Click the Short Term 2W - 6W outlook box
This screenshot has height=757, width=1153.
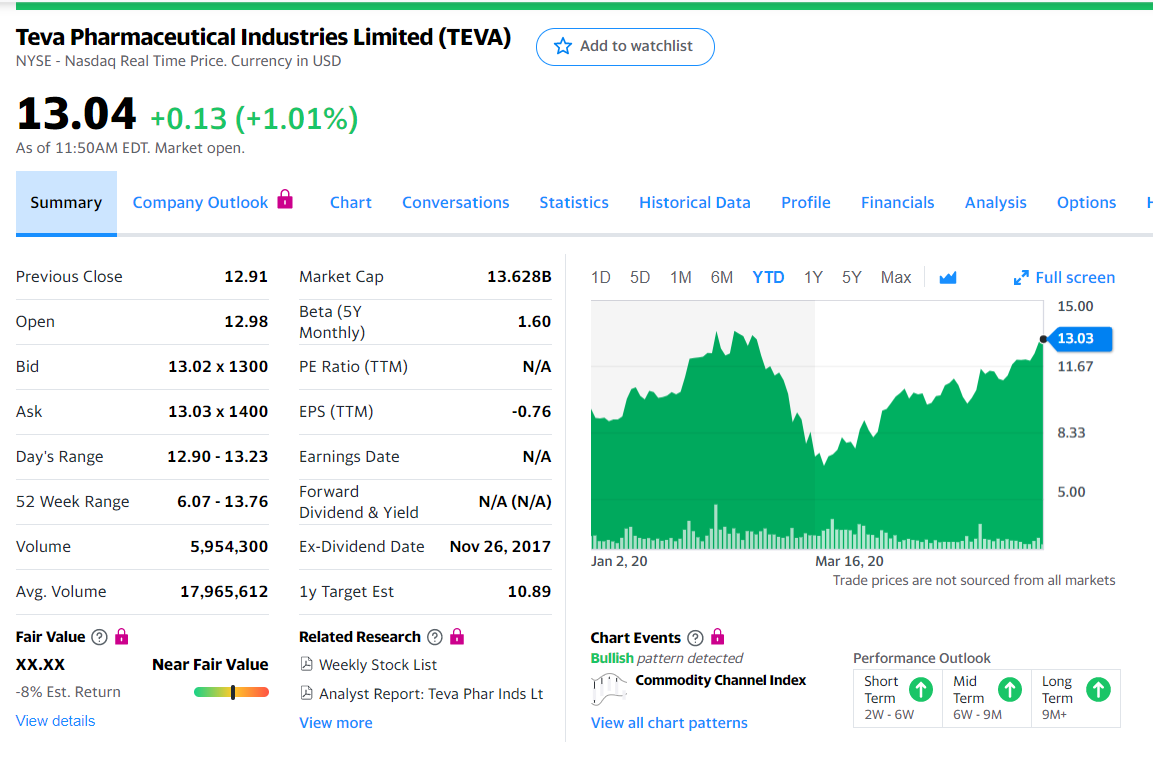coord(898,697)
